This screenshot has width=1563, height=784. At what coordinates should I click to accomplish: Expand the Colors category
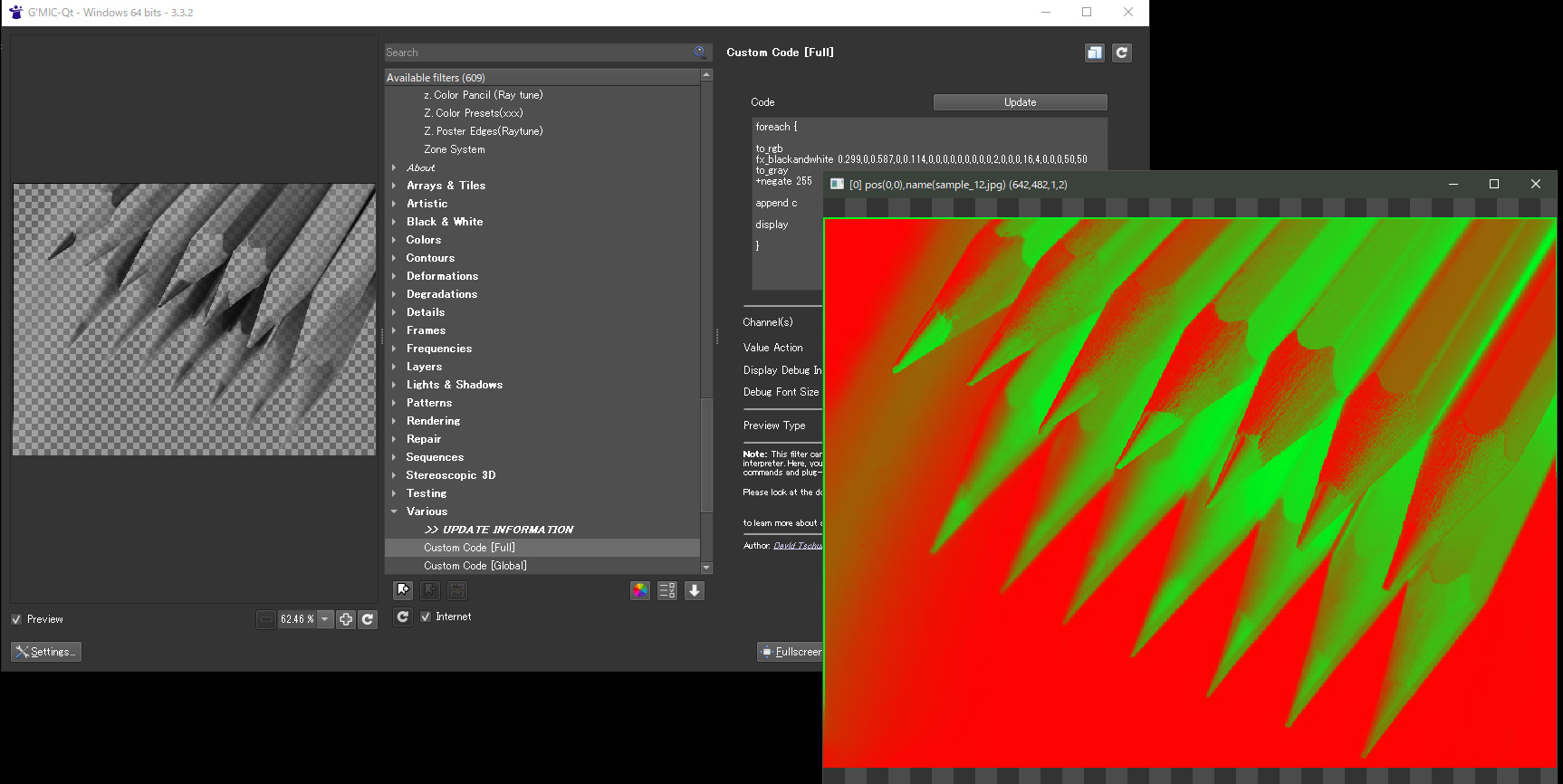tap(394, 240)
